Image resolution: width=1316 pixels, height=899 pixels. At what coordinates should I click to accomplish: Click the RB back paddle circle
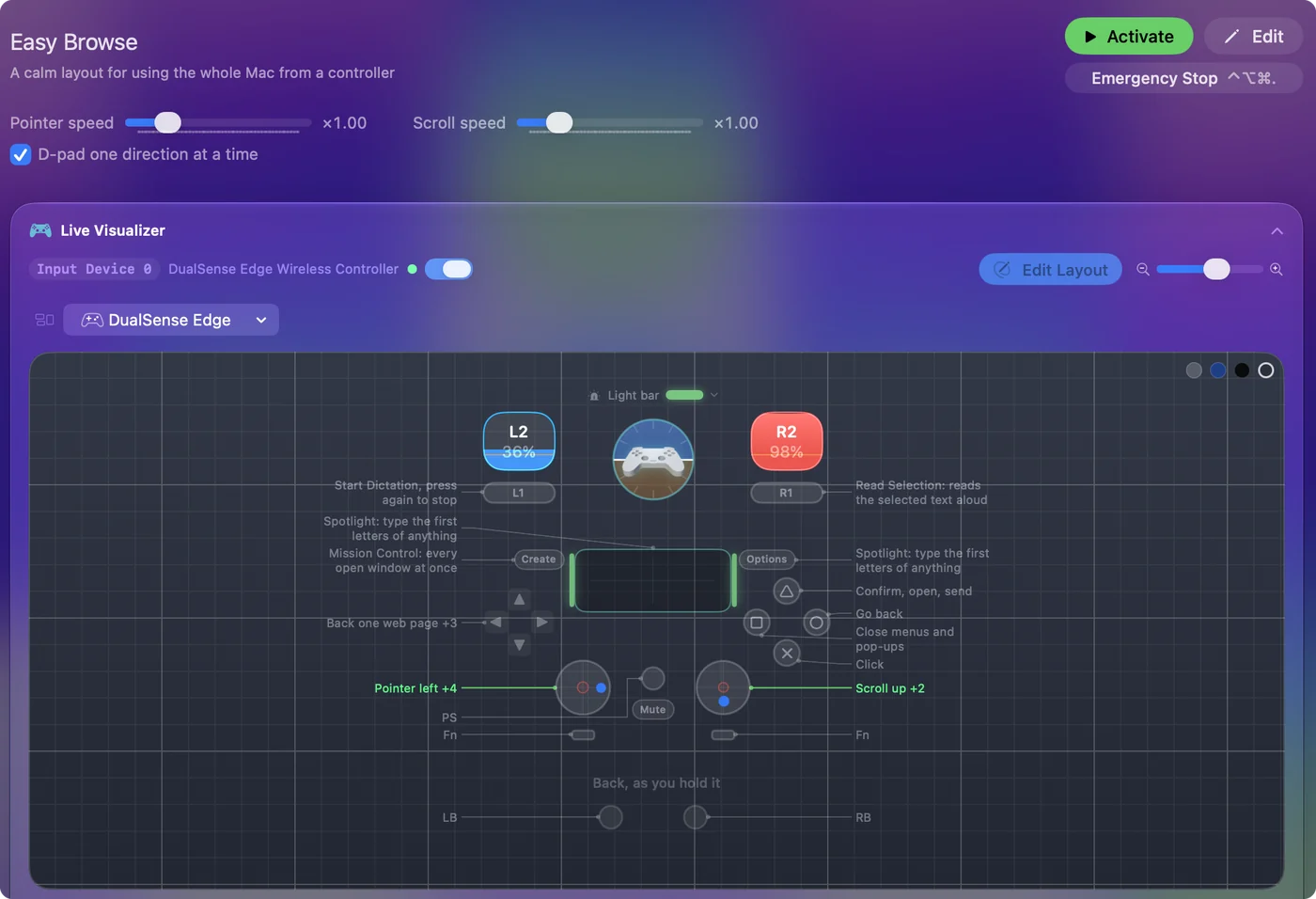[696, 817]
